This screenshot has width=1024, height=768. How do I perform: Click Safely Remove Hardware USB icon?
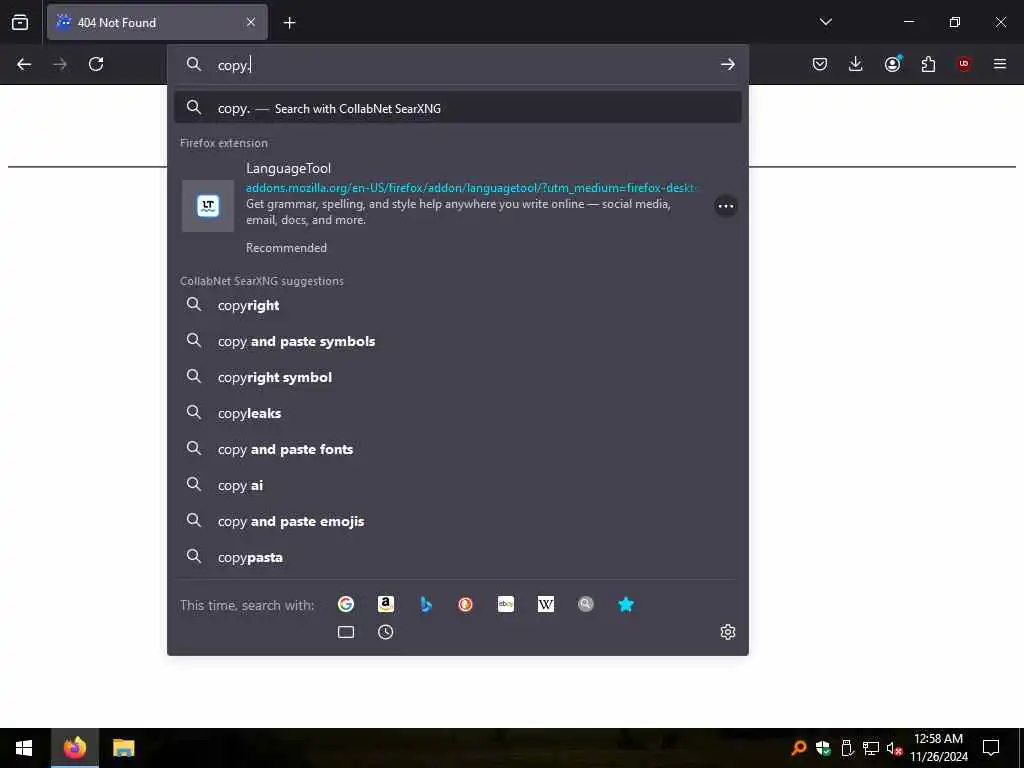point(847,748)
